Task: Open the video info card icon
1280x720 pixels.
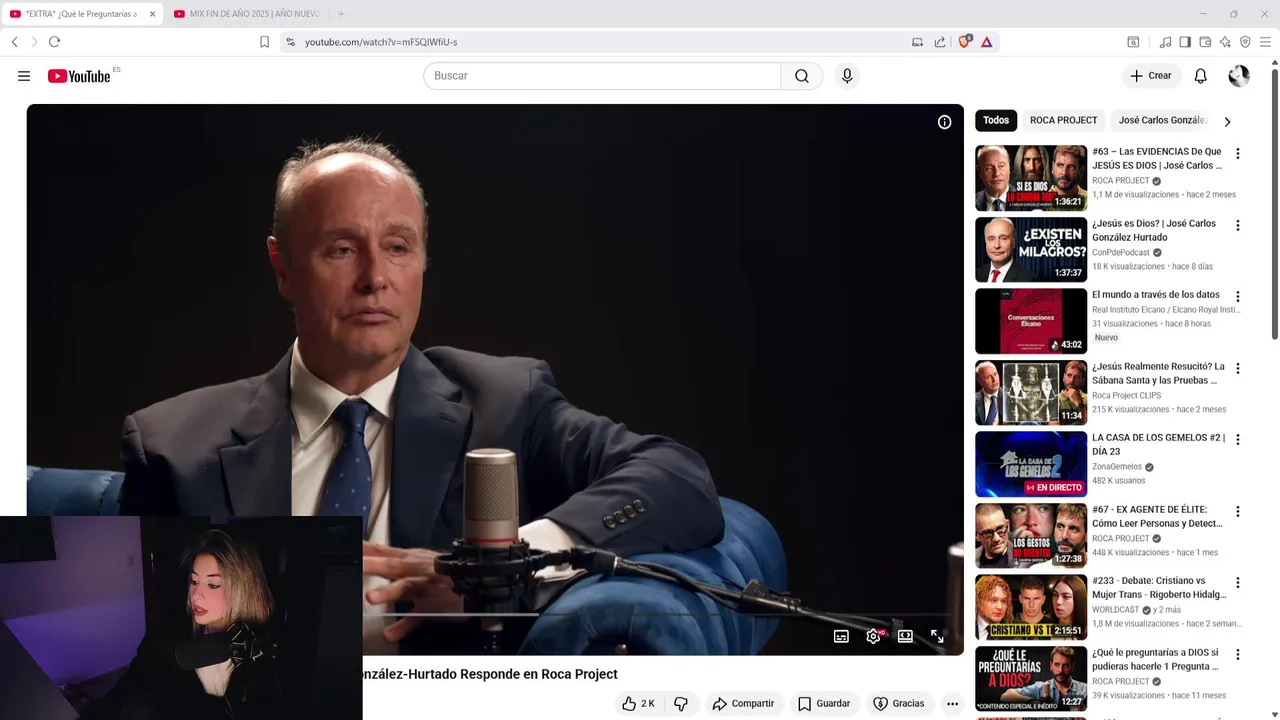Action: 944,122
